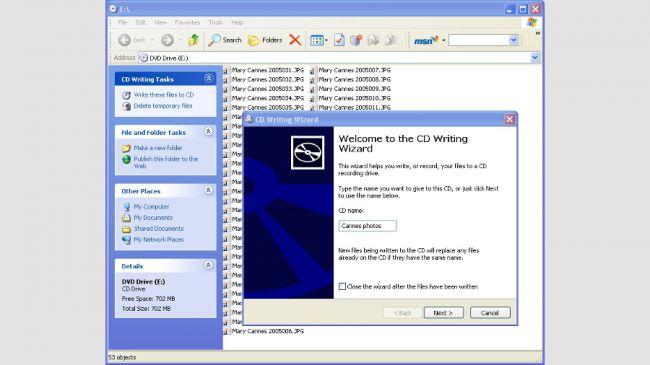Click the msn logo in toolbar
The height and width of the screenshot is (365, 650).
pos(426,40)
